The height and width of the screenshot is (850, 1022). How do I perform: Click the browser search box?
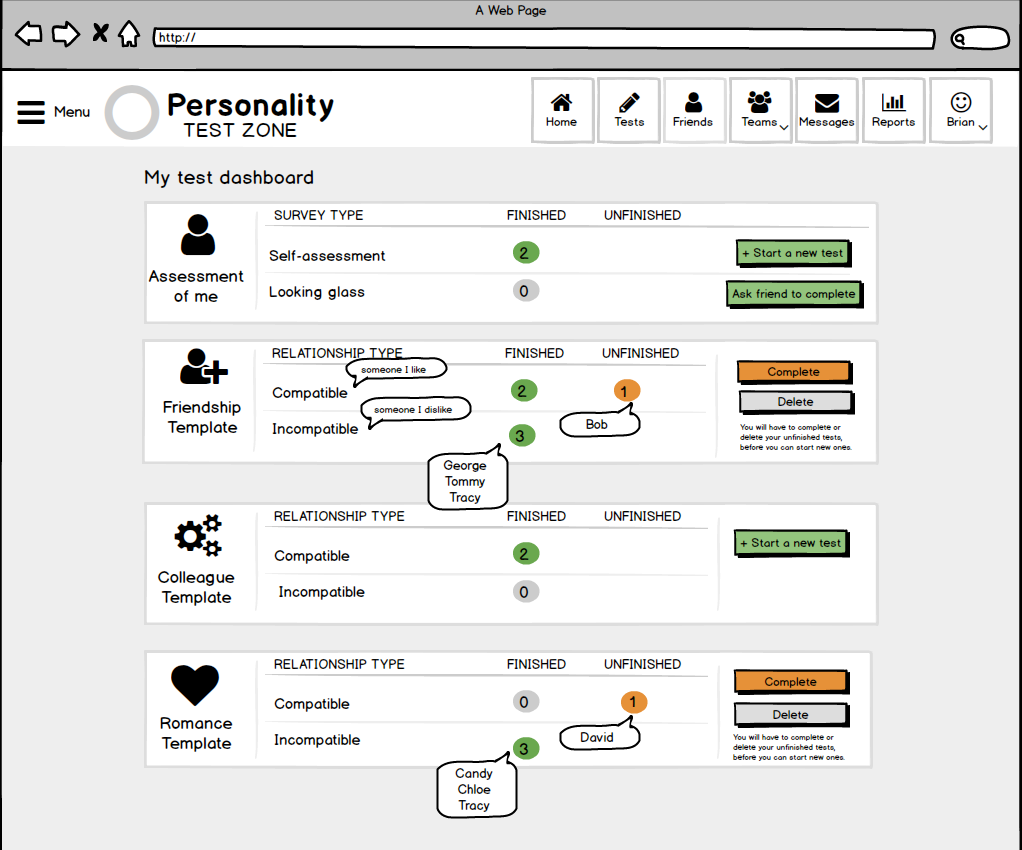tap(980, 38)
